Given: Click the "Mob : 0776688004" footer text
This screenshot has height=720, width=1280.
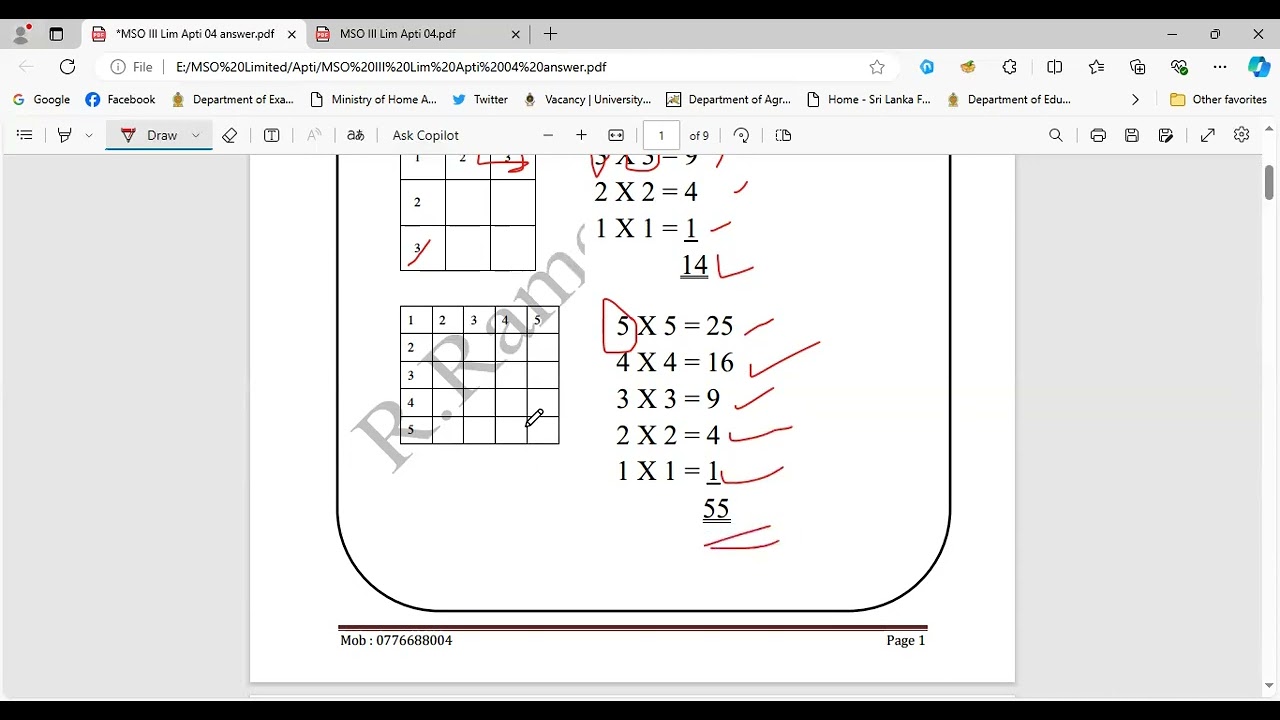Looking at the screenshot, I should point(396,640).
